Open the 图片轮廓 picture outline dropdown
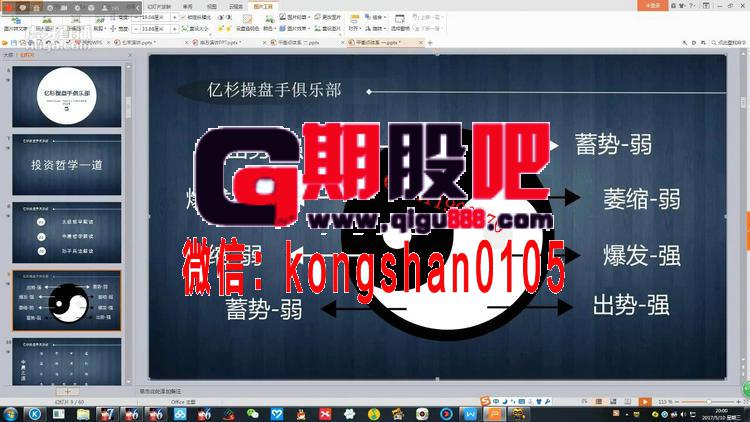Viewport: 750px width, 422px height. click(295, 17)
